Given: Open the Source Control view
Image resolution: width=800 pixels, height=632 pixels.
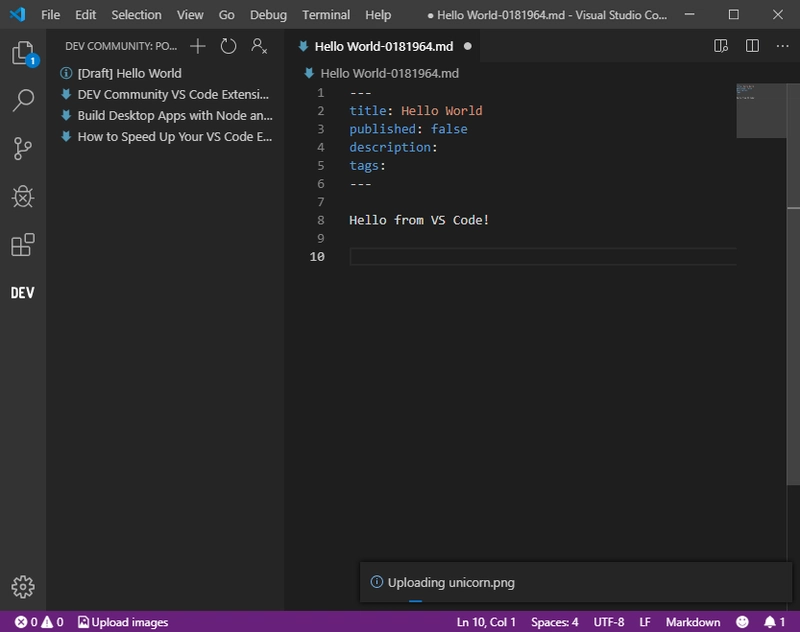Looking at the screenshot, I should tap(23, 148).
